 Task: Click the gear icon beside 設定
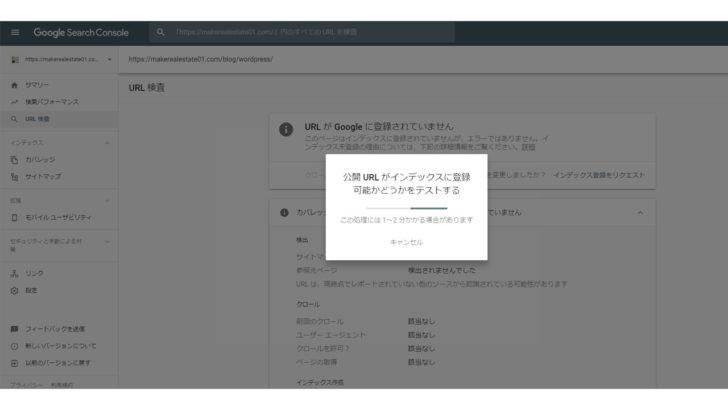coord(14,291)
